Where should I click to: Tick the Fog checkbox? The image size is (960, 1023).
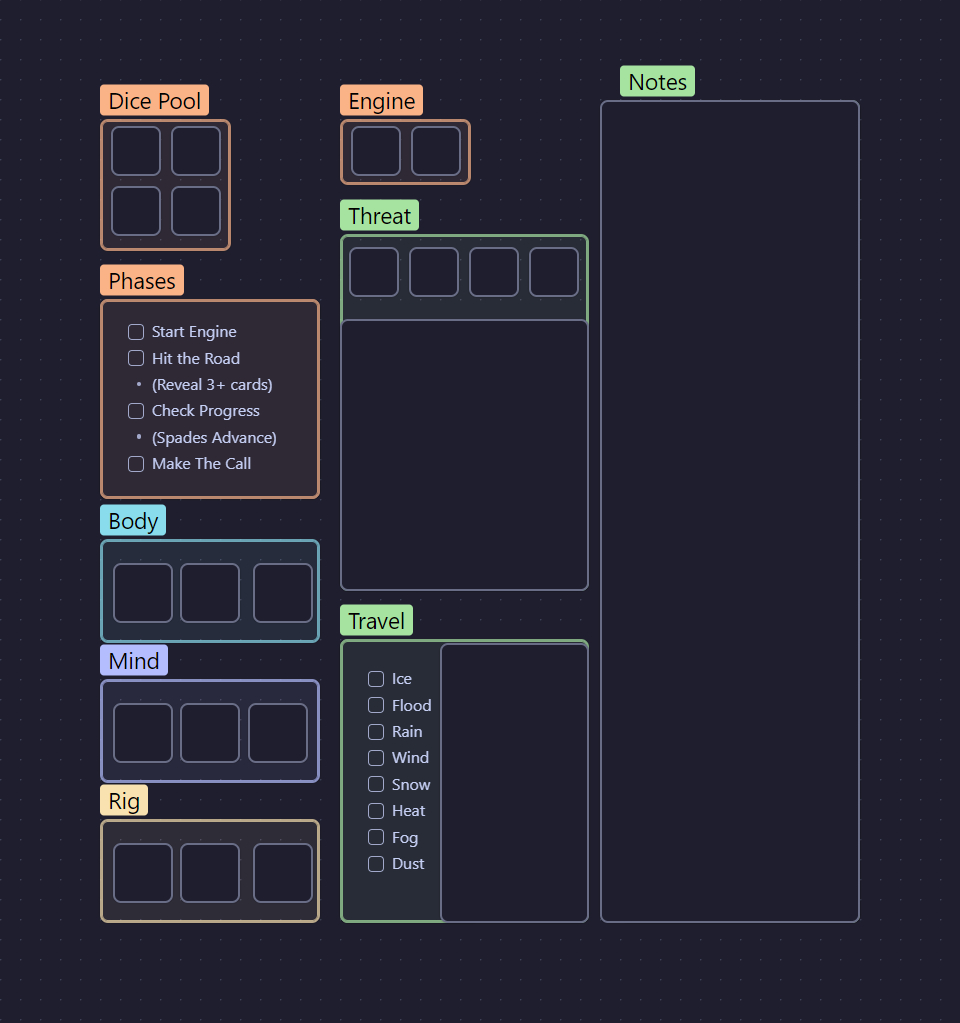coord(376,837)
